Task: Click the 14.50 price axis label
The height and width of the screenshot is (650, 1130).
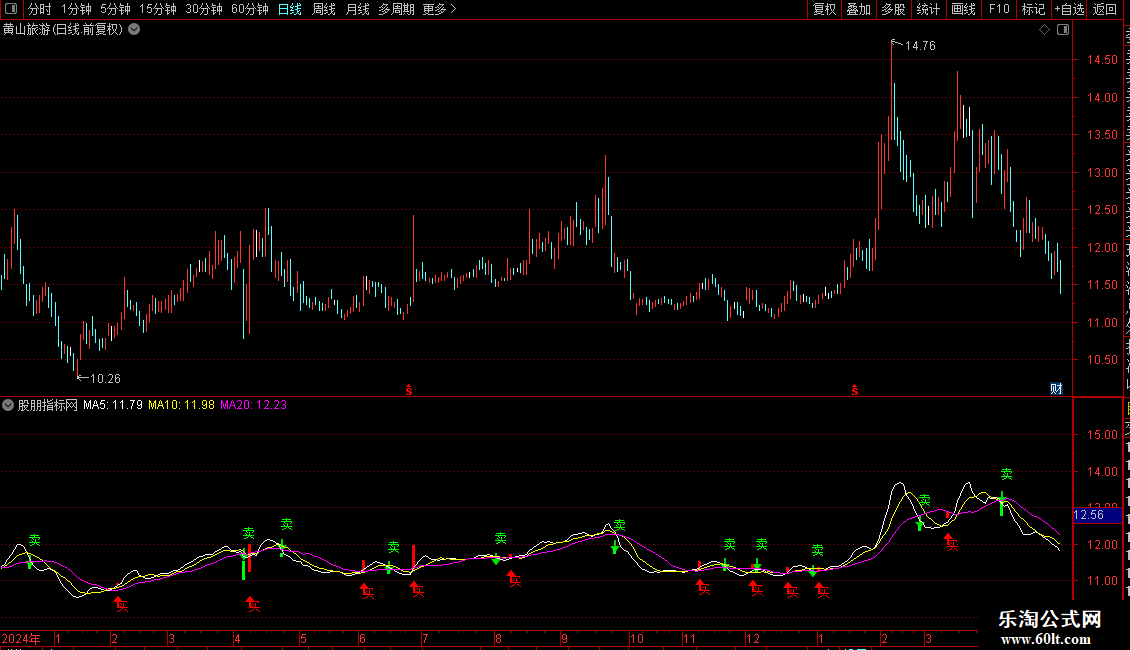Action: pyautogui.click(x=1102, y=60)
